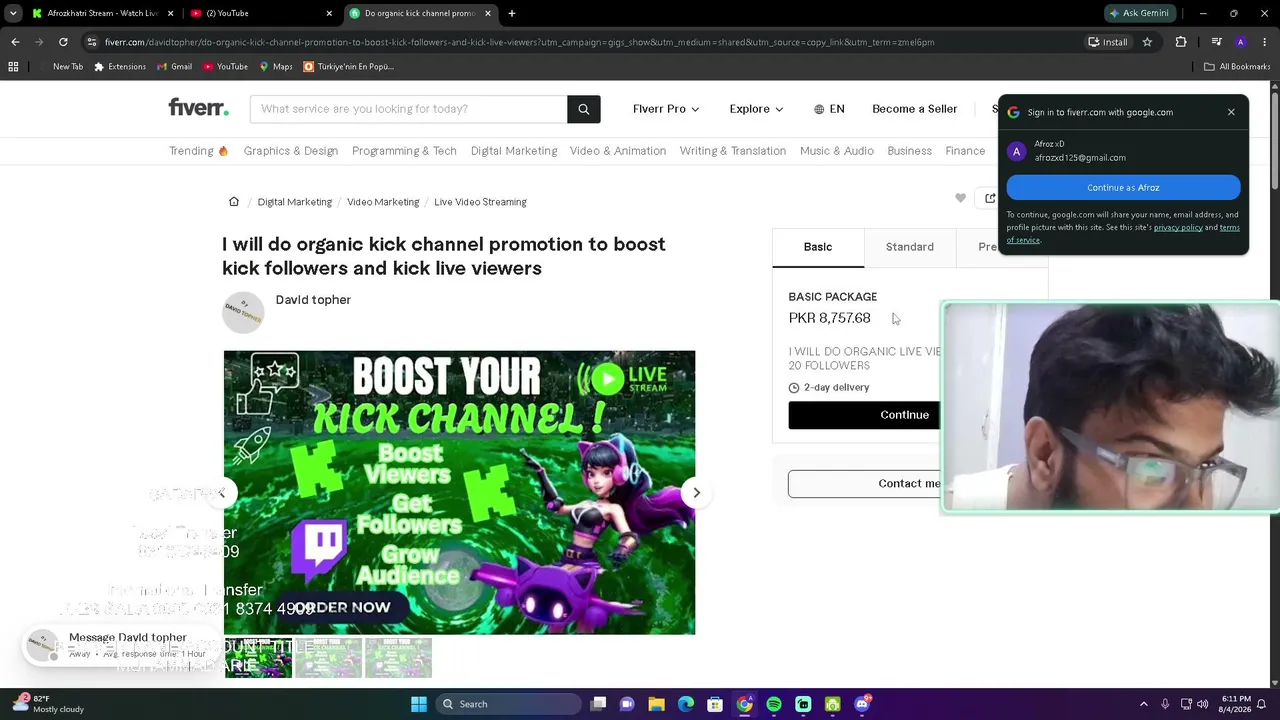Open Programming & Tech category
The image size is (1280, 720).
pyautogui.click(x=404, y=151)
